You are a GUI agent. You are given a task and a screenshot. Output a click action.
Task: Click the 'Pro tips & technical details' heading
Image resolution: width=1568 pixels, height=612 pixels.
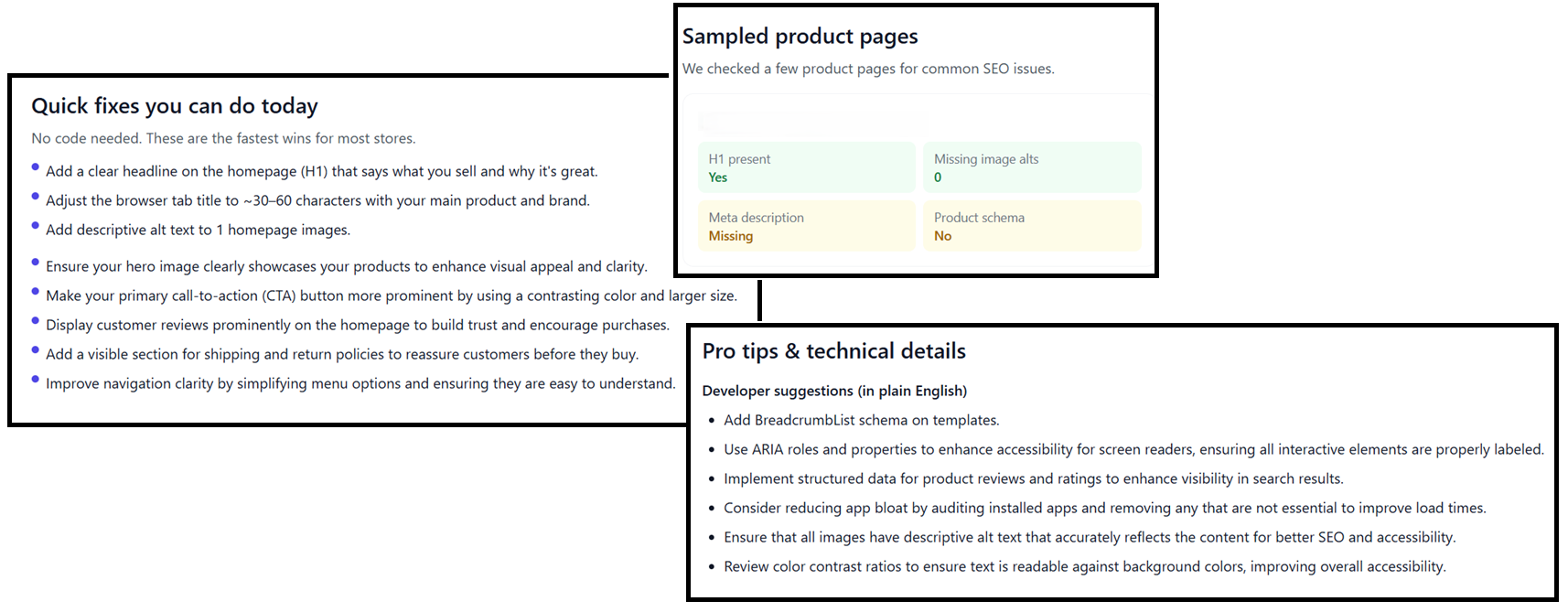coord(833,351)
